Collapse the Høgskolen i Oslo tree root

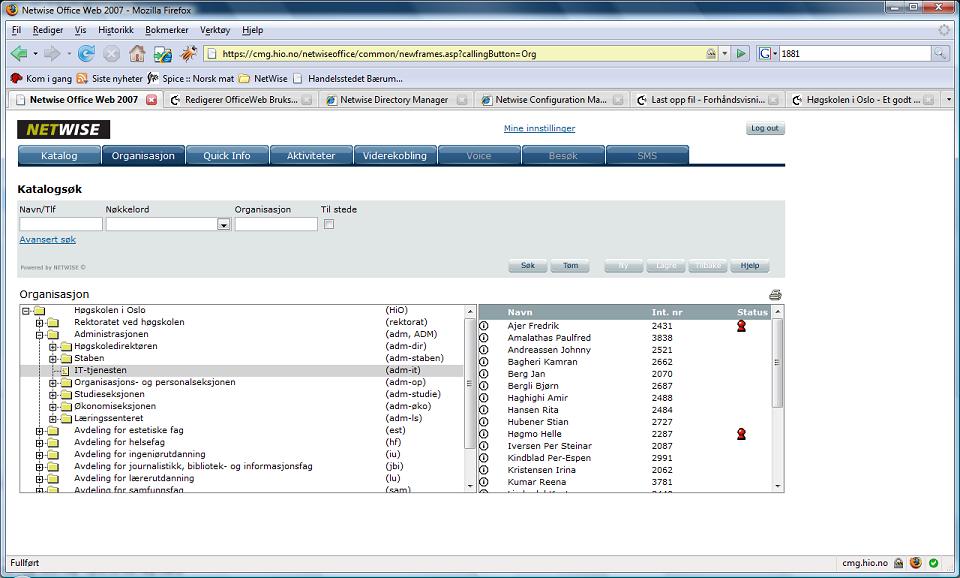pyautogui.click(x=26, y=310)
